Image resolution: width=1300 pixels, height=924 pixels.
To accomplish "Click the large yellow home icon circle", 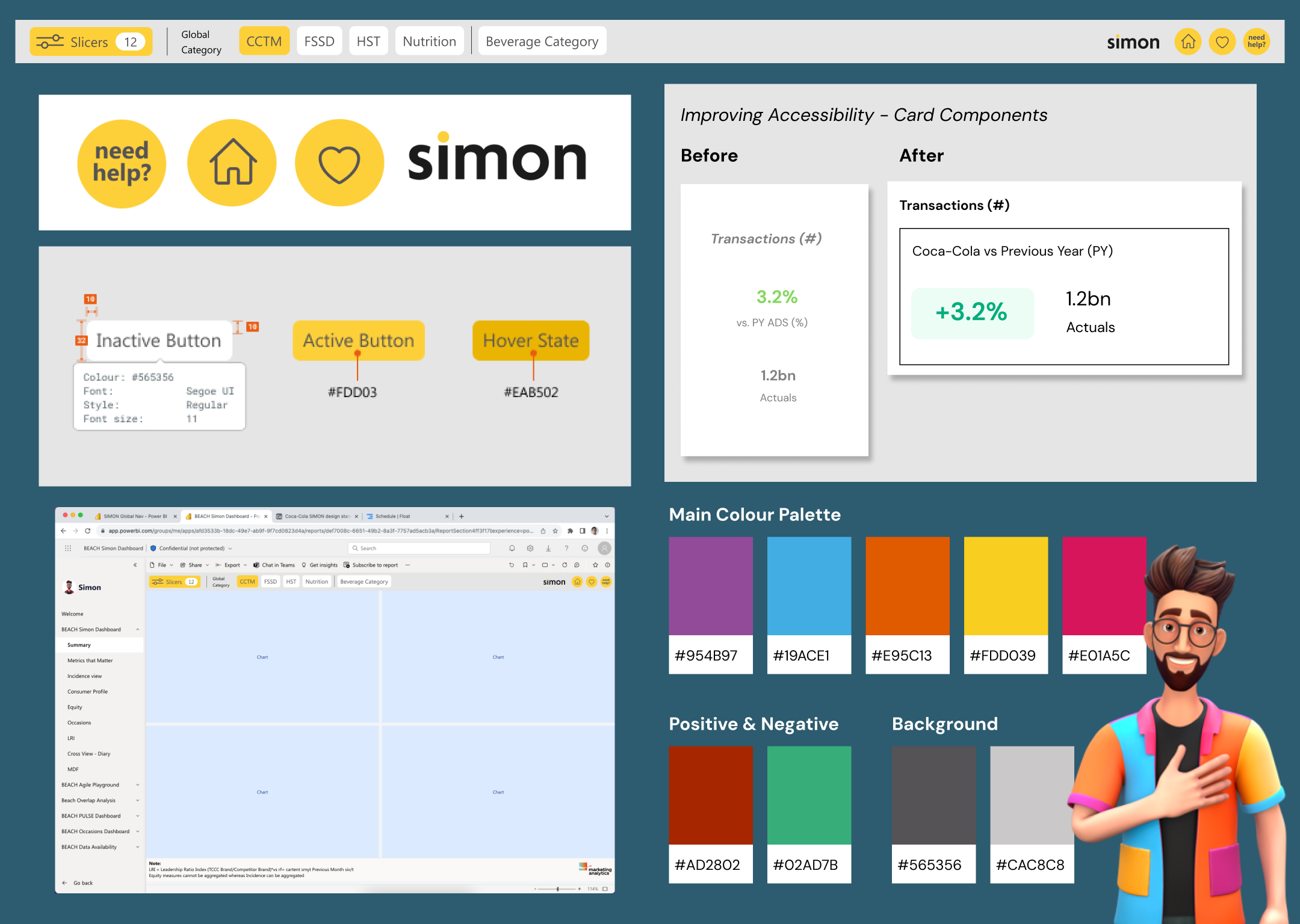I will (x=232, y=163).
